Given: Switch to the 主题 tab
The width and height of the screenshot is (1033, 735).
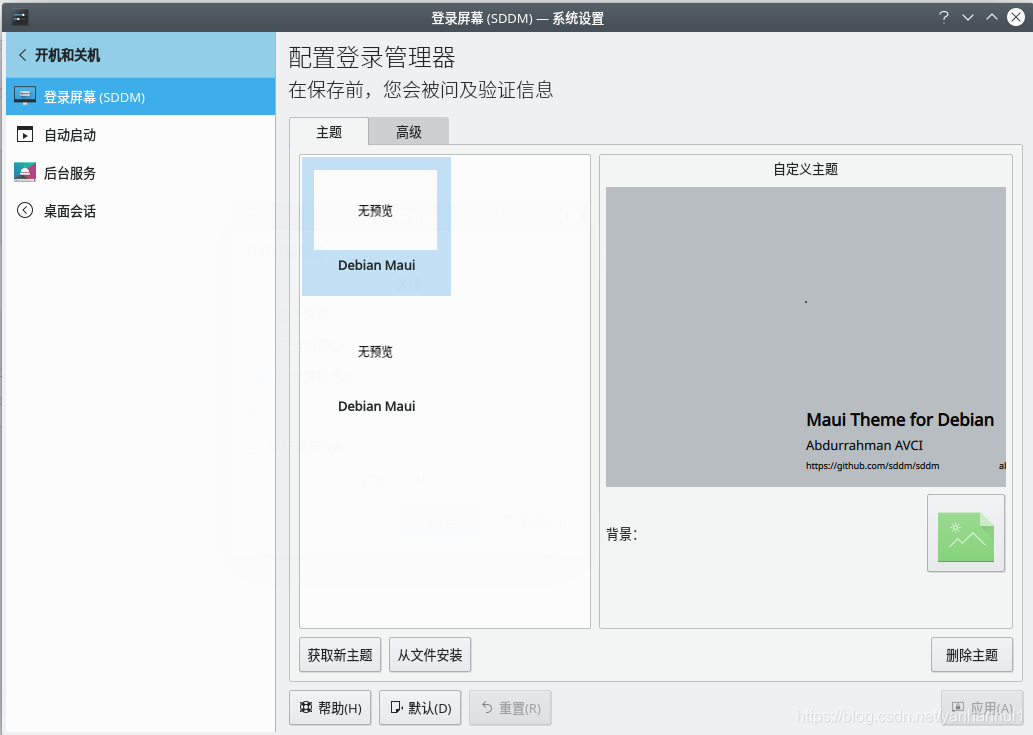Looking at the screenshot, I should (329, 132).
